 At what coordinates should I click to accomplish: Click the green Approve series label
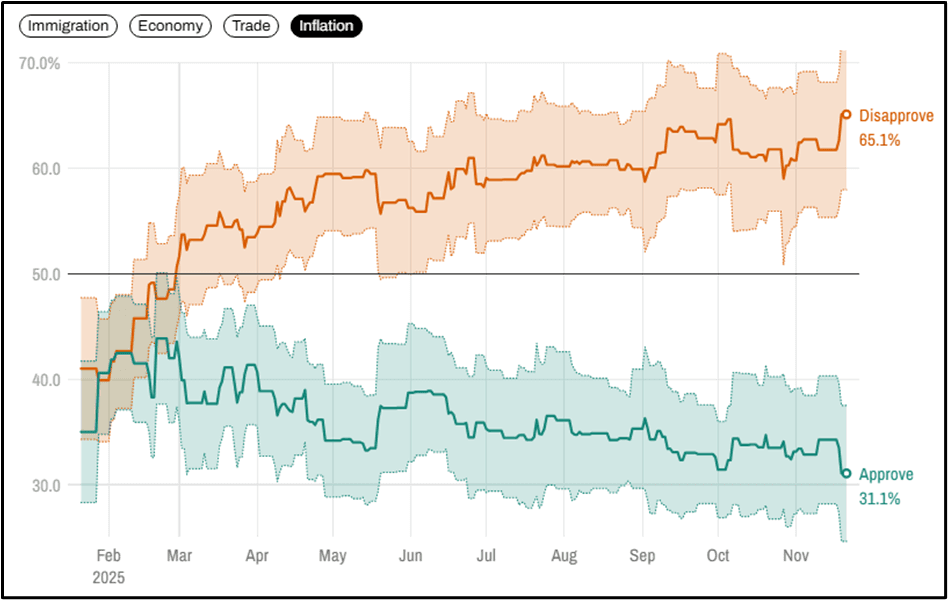pos(885,474)
